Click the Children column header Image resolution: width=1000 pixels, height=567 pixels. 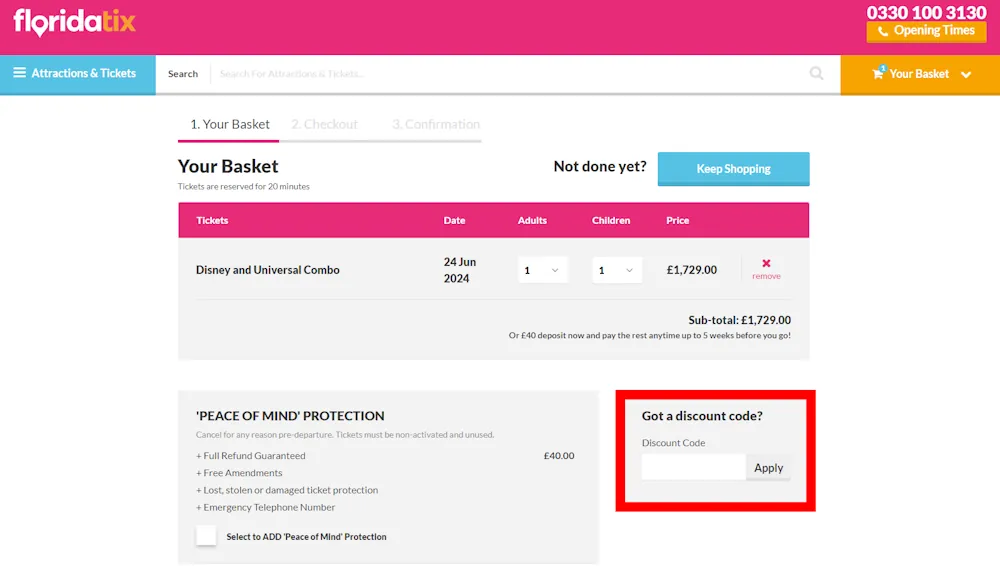pyautogui.click(x=610, y=221)
